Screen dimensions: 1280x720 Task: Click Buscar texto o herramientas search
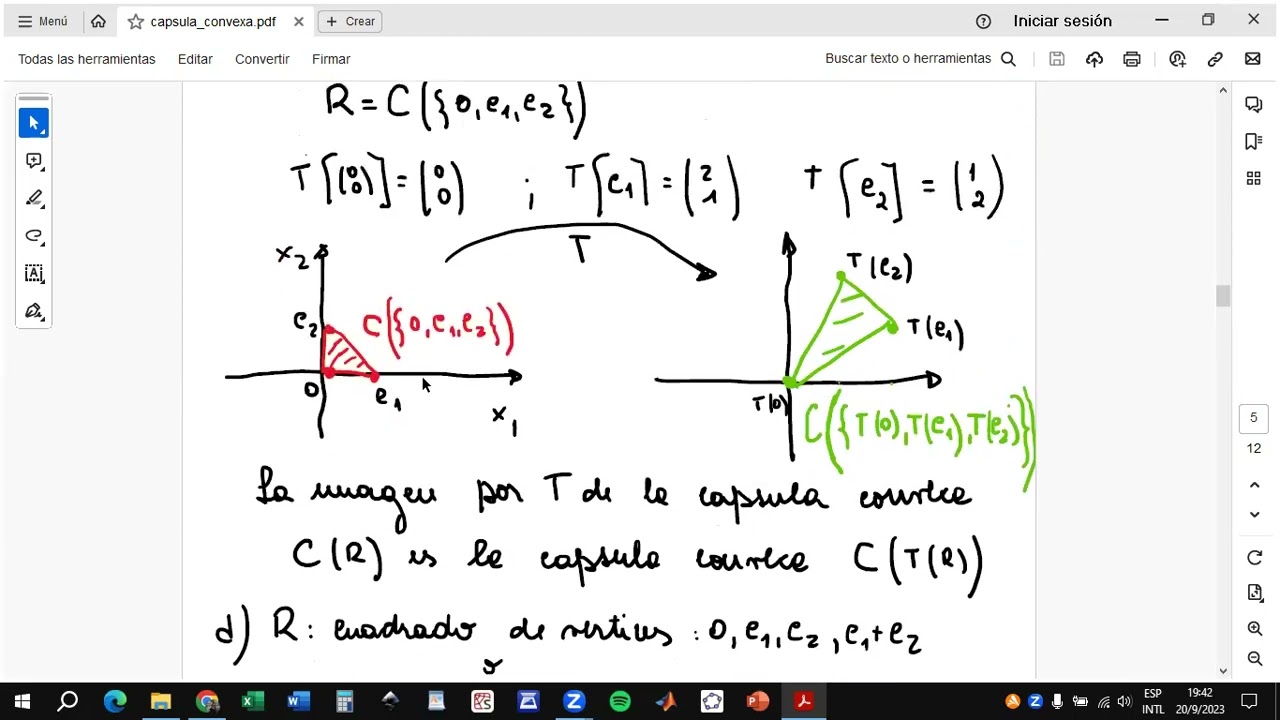point(920,59)
